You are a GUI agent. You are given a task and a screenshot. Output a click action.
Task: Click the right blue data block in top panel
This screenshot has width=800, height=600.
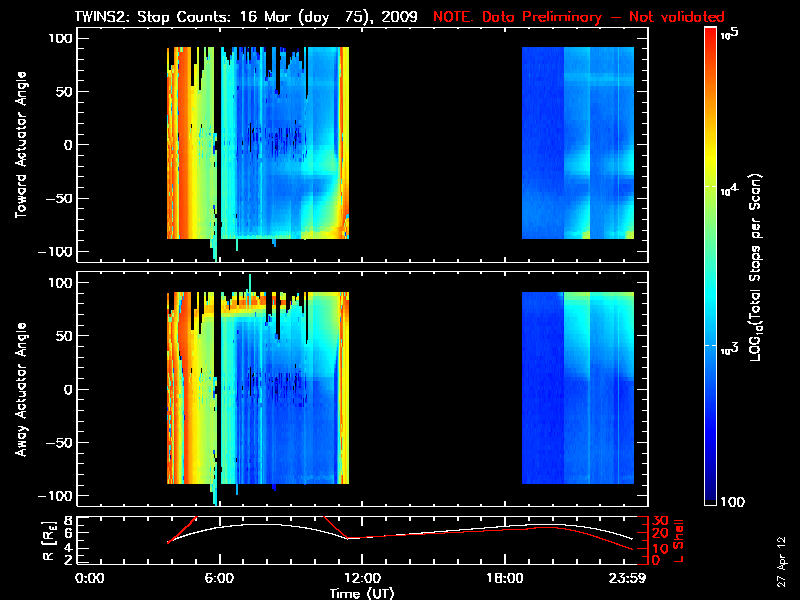pyautogui.click(x=578, y=143)
